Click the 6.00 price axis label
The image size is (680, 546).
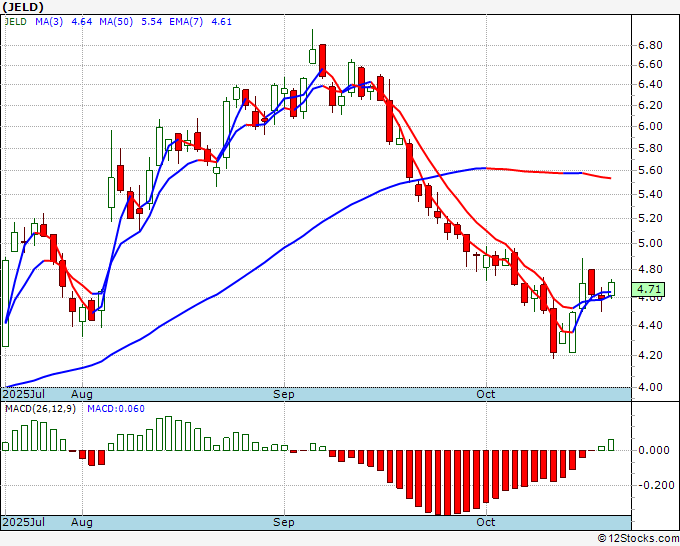tap(650, 126)
